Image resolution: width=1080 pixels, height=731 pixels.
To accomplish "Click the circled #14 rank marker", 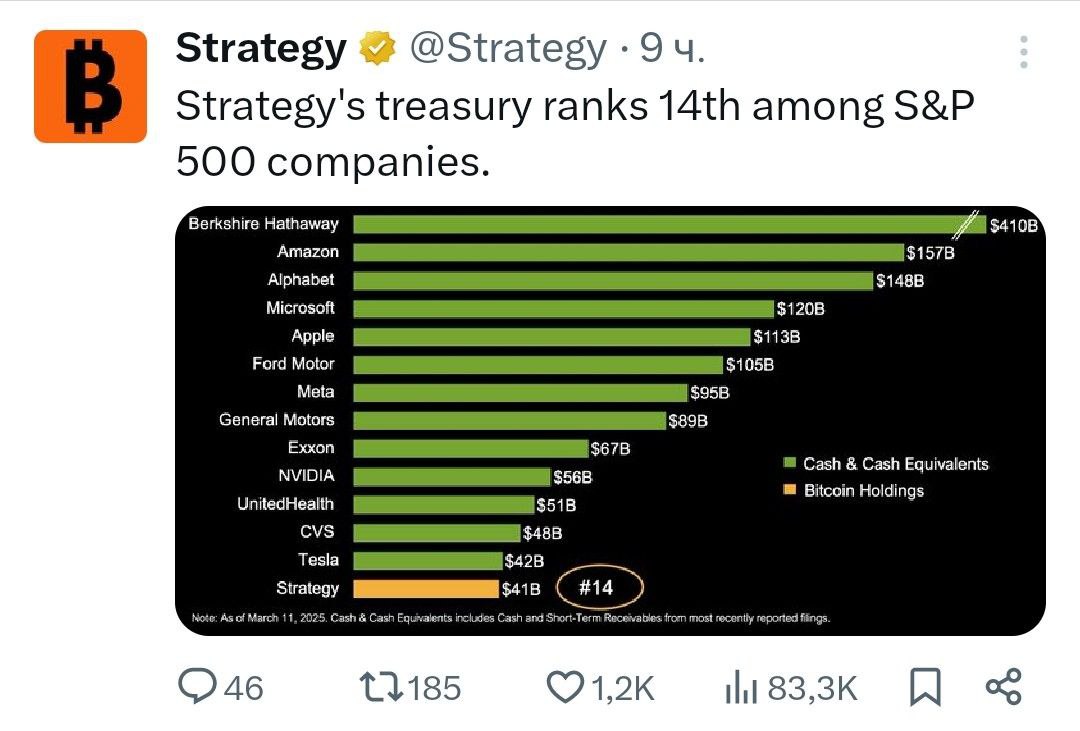I will click(600, 587).
